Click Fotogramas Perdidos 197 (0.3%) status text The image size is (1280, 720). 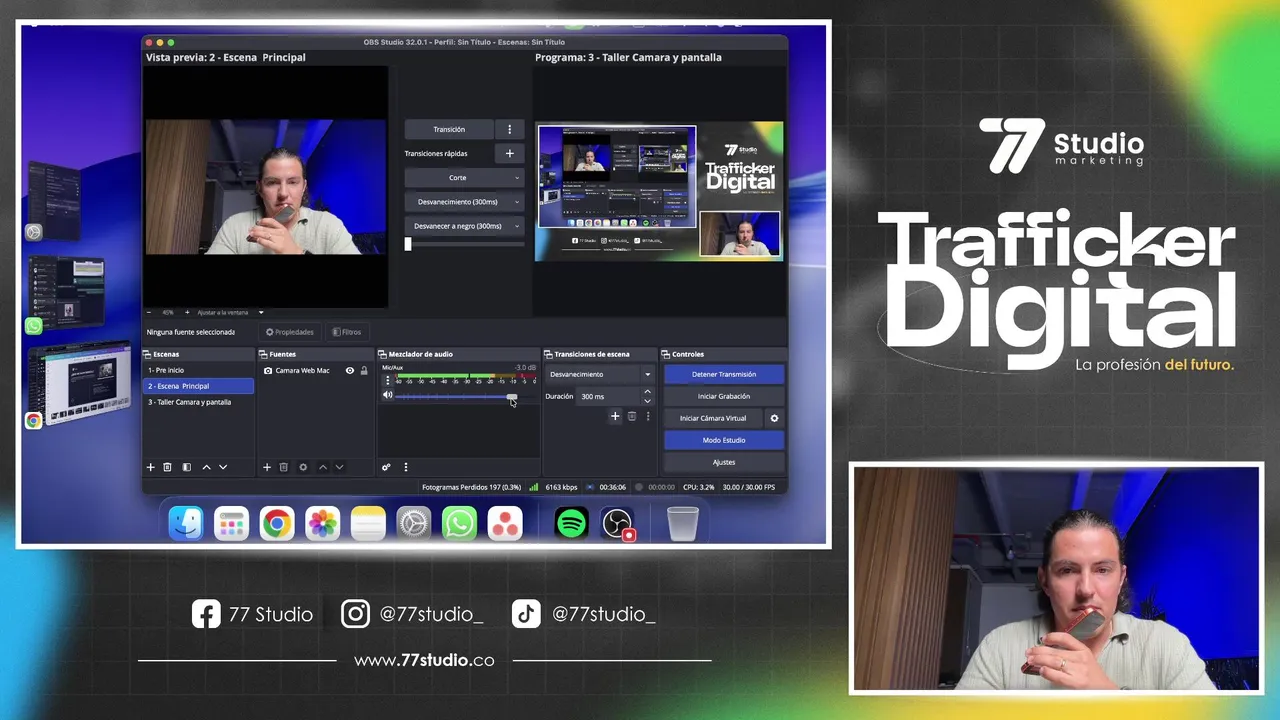click(471, 487)
